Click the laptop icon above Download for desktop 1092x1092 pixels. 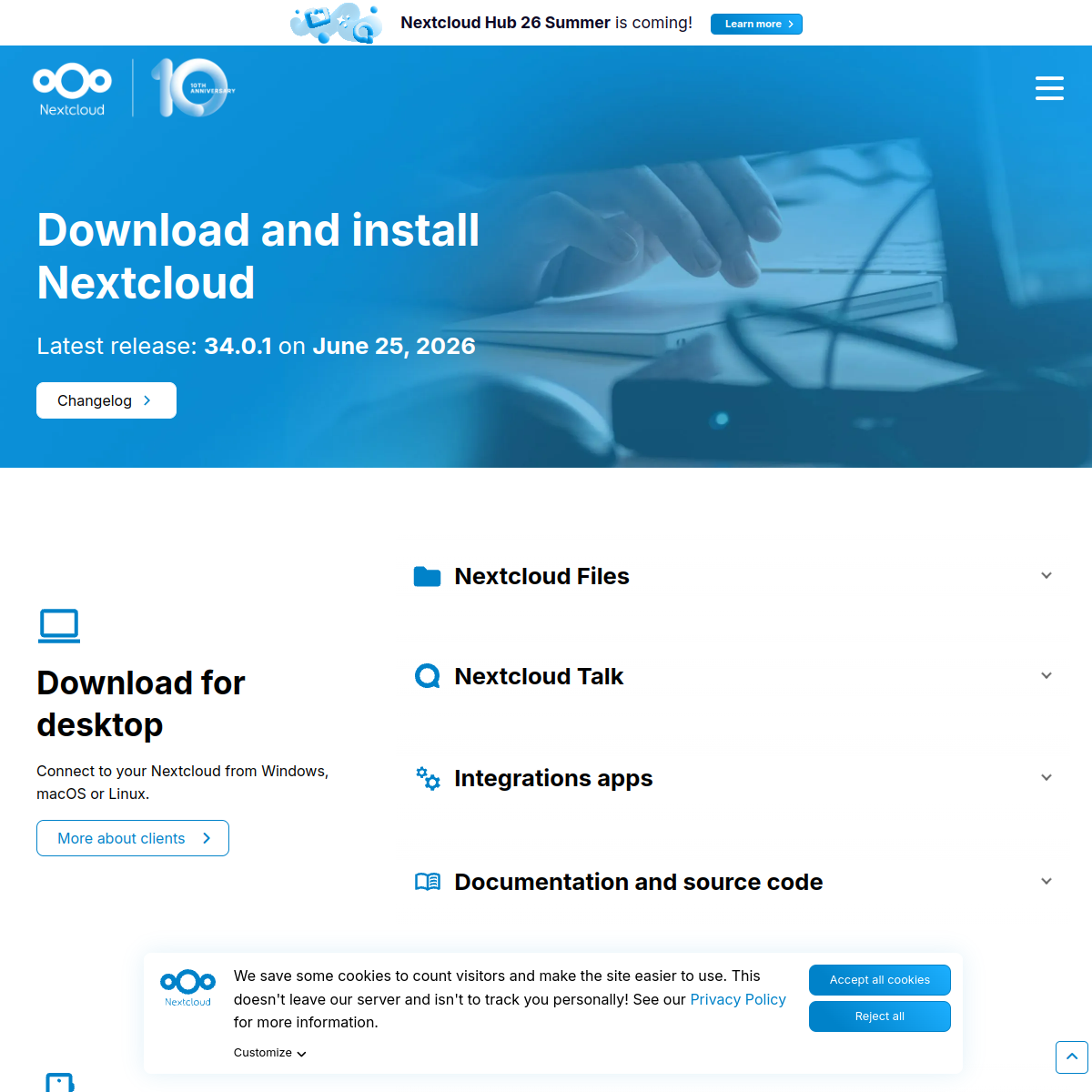(x=59, y=626)
